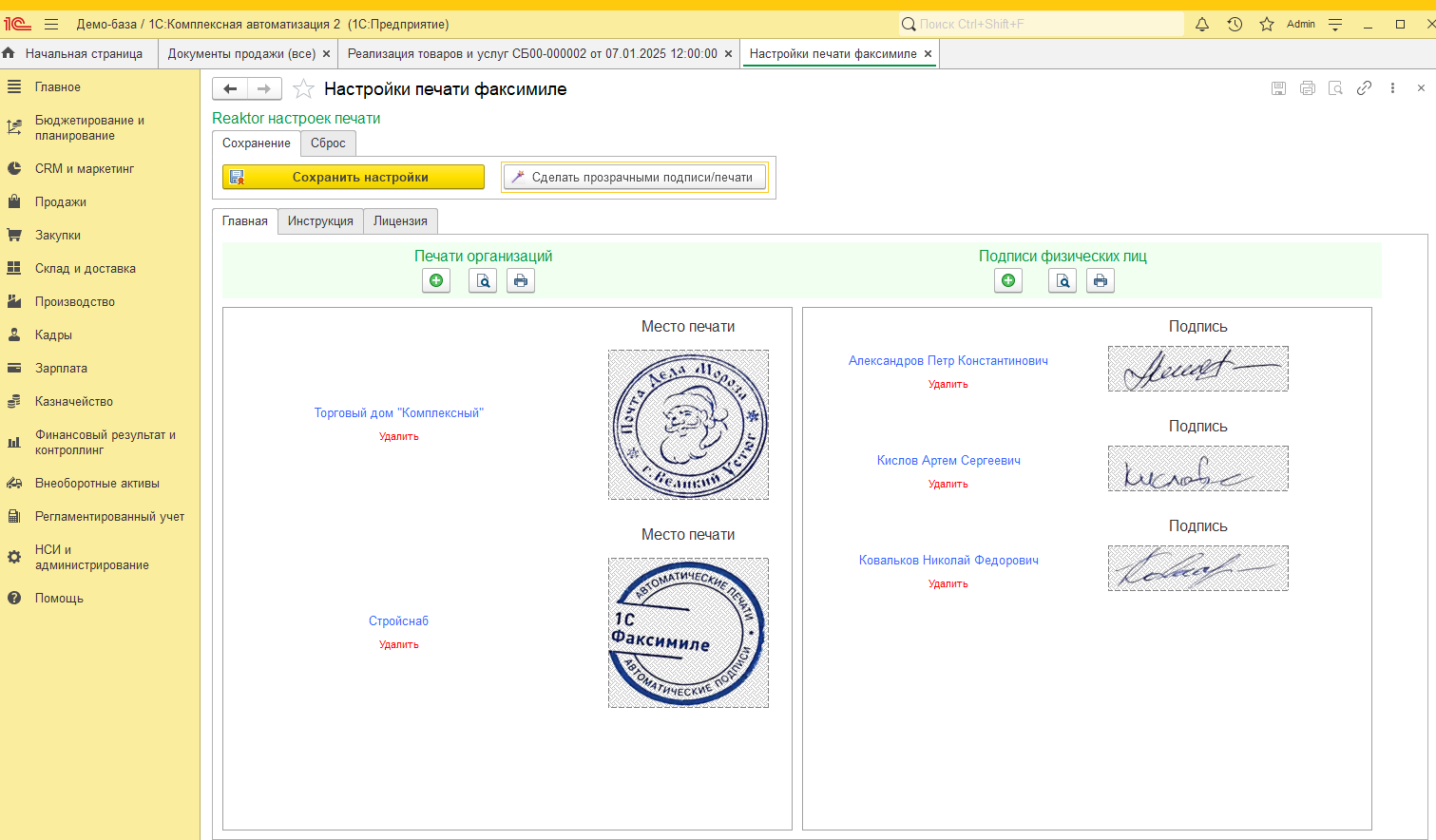Open Начальная страница tab

pos(84,54)
